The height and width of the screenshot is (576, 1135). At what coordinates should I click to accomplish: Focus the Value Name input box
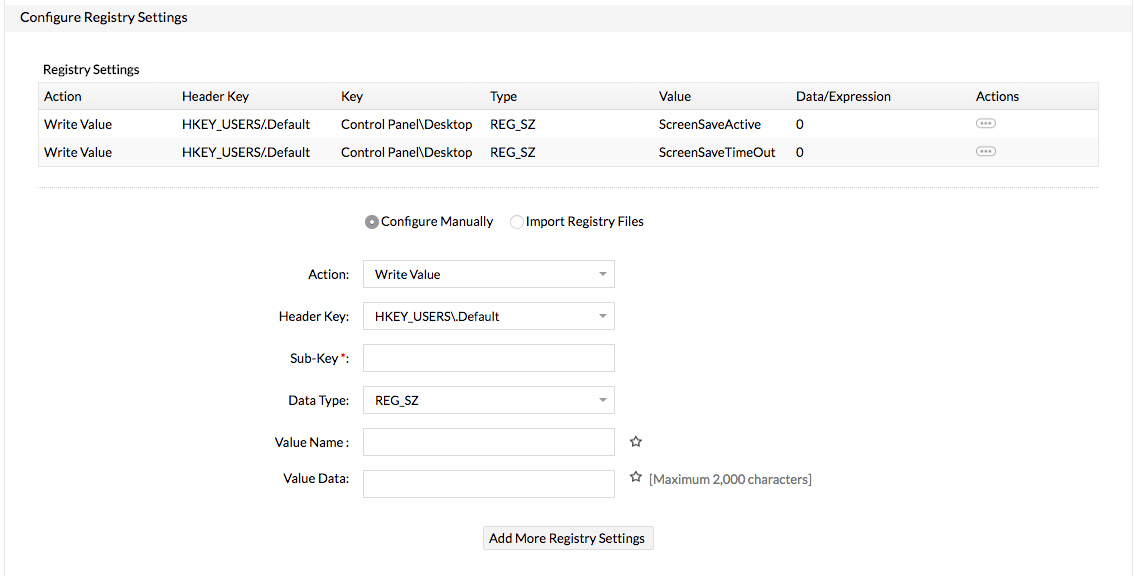pos(488,441)
